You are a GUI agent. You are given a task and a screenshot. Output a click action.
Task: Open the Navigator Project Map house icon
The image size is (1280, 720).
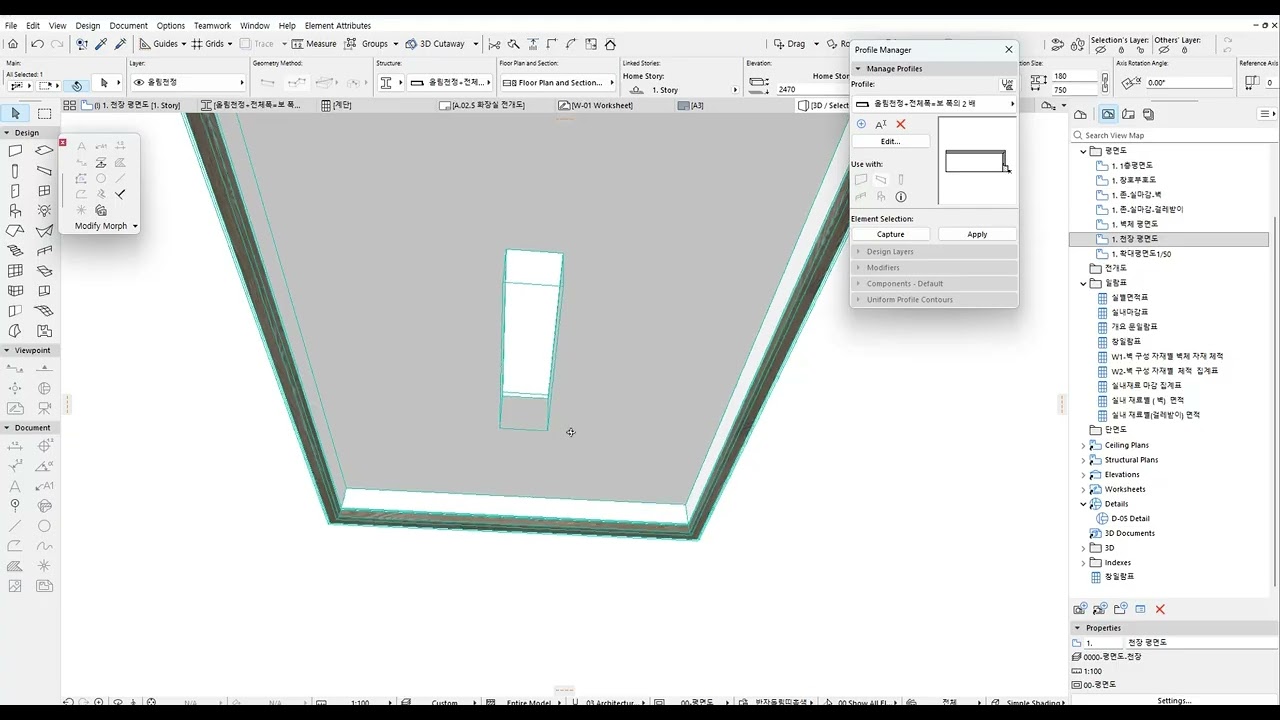tap(1080, 114)
